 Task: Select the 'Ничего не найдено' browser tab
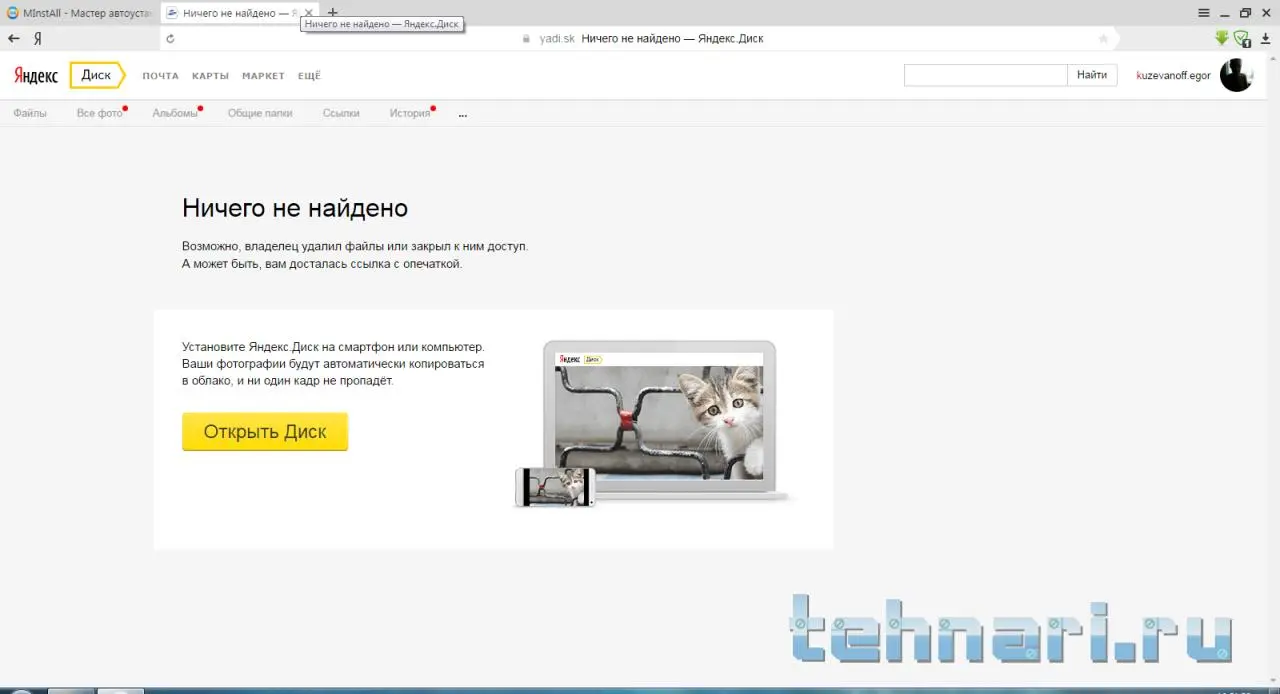[x=232, y=13]
